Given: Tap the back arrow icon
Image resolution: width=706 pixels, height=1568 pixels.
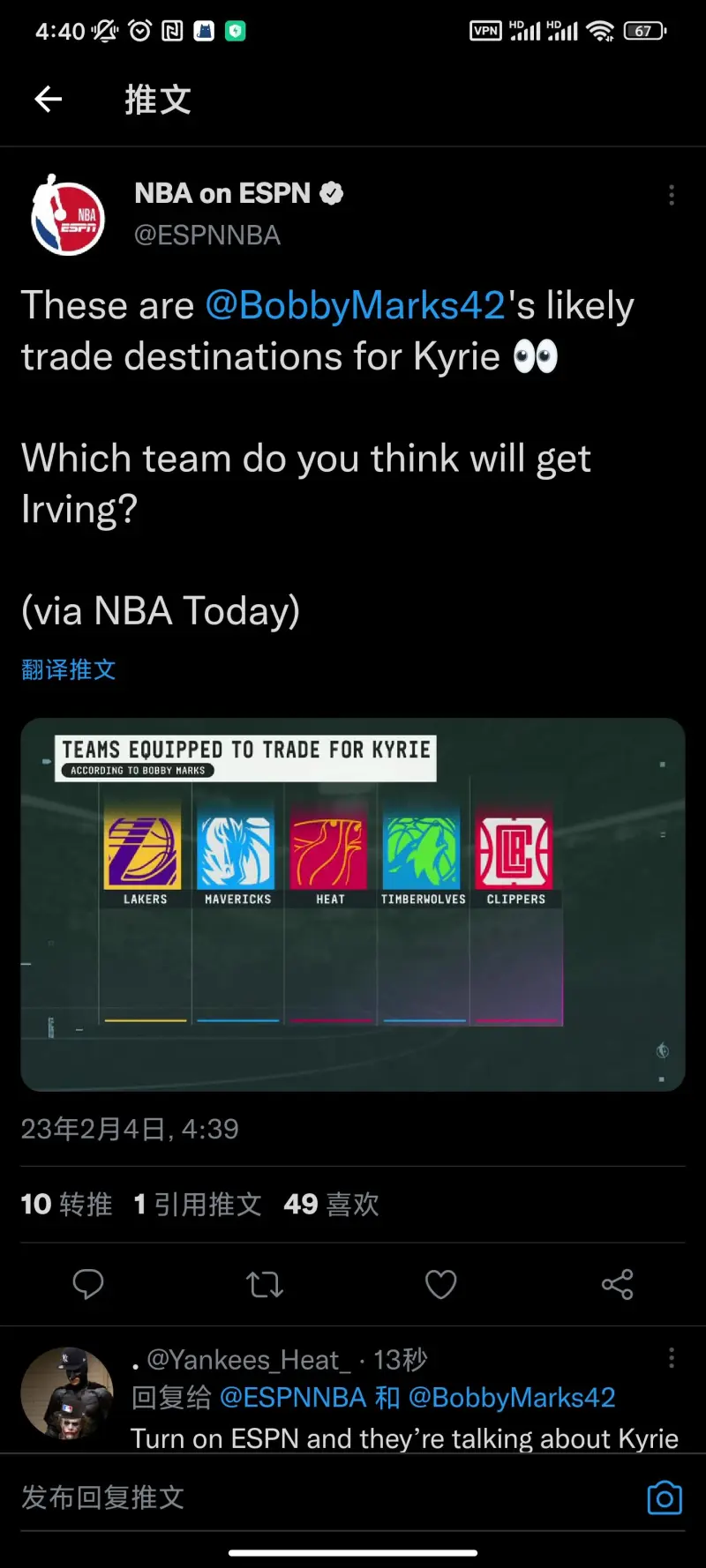Looking at the screenshot, I should pyautogui.click(x=49, y=99).
